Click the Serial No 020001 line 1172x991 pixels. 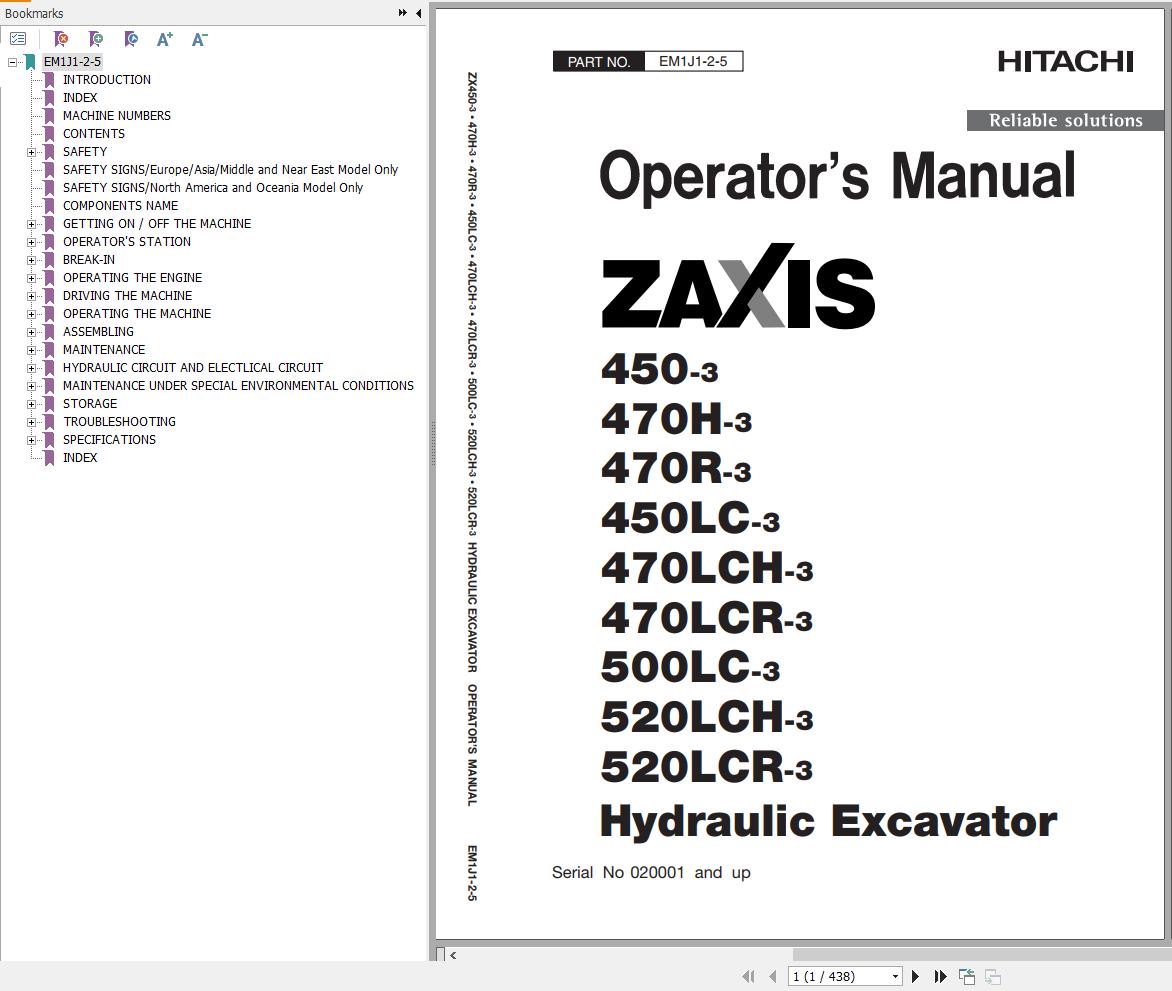click(x=651, y=872)
